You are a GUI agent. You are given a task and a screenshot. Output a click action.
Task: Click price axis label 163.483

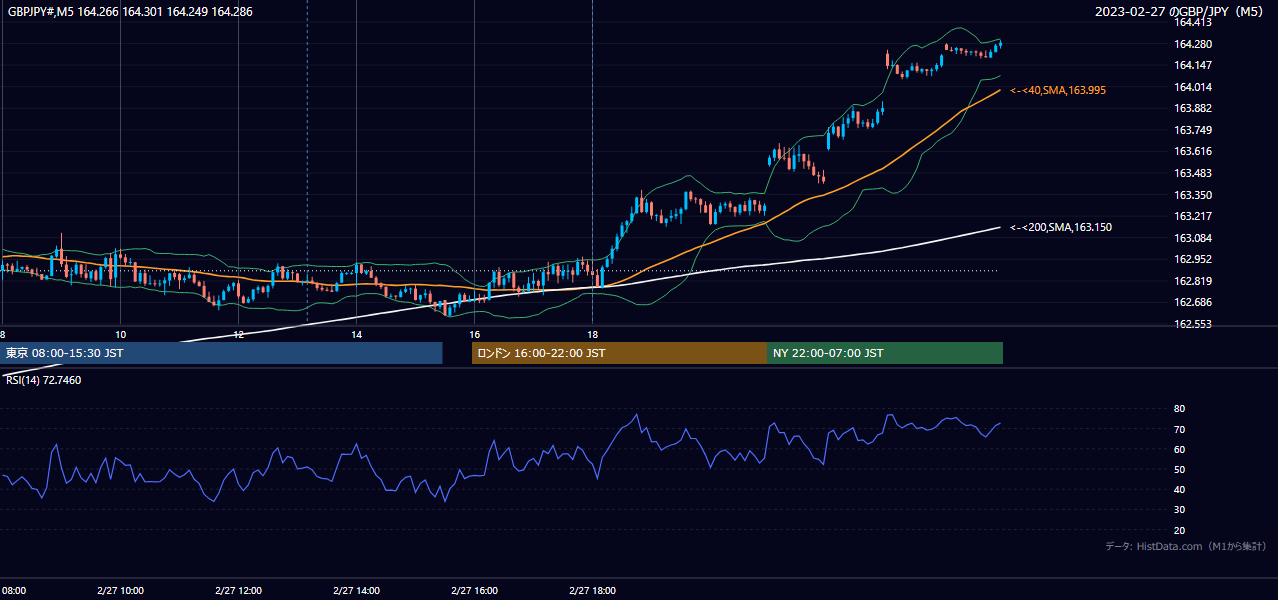(x=1192, y=173)
